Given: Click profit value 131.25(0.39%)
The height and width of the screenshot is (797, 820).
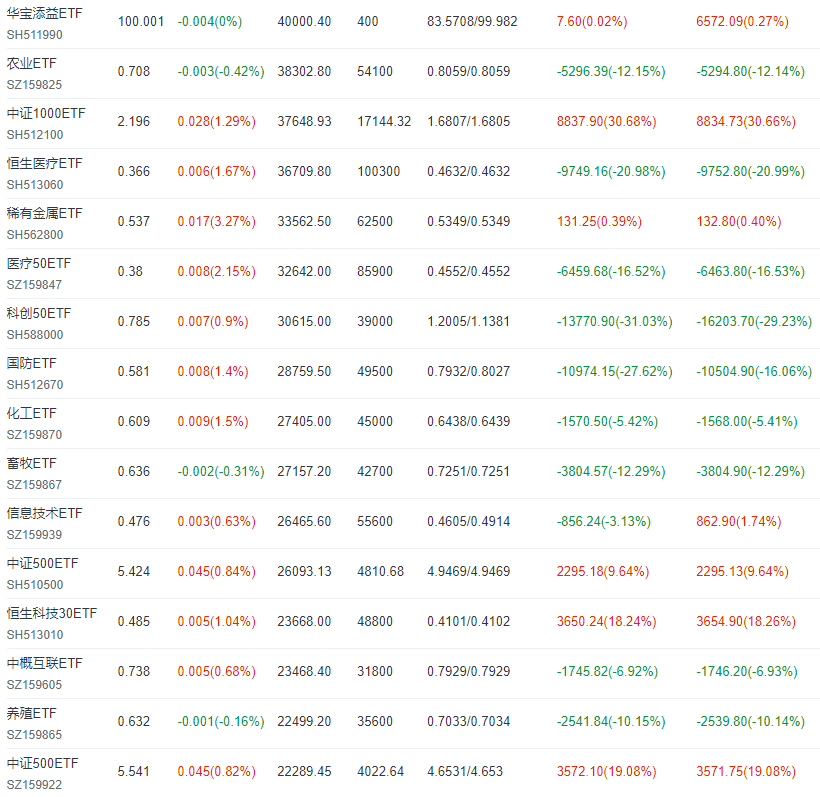Looking at the screenshot, I should click(x=599, y=221).
